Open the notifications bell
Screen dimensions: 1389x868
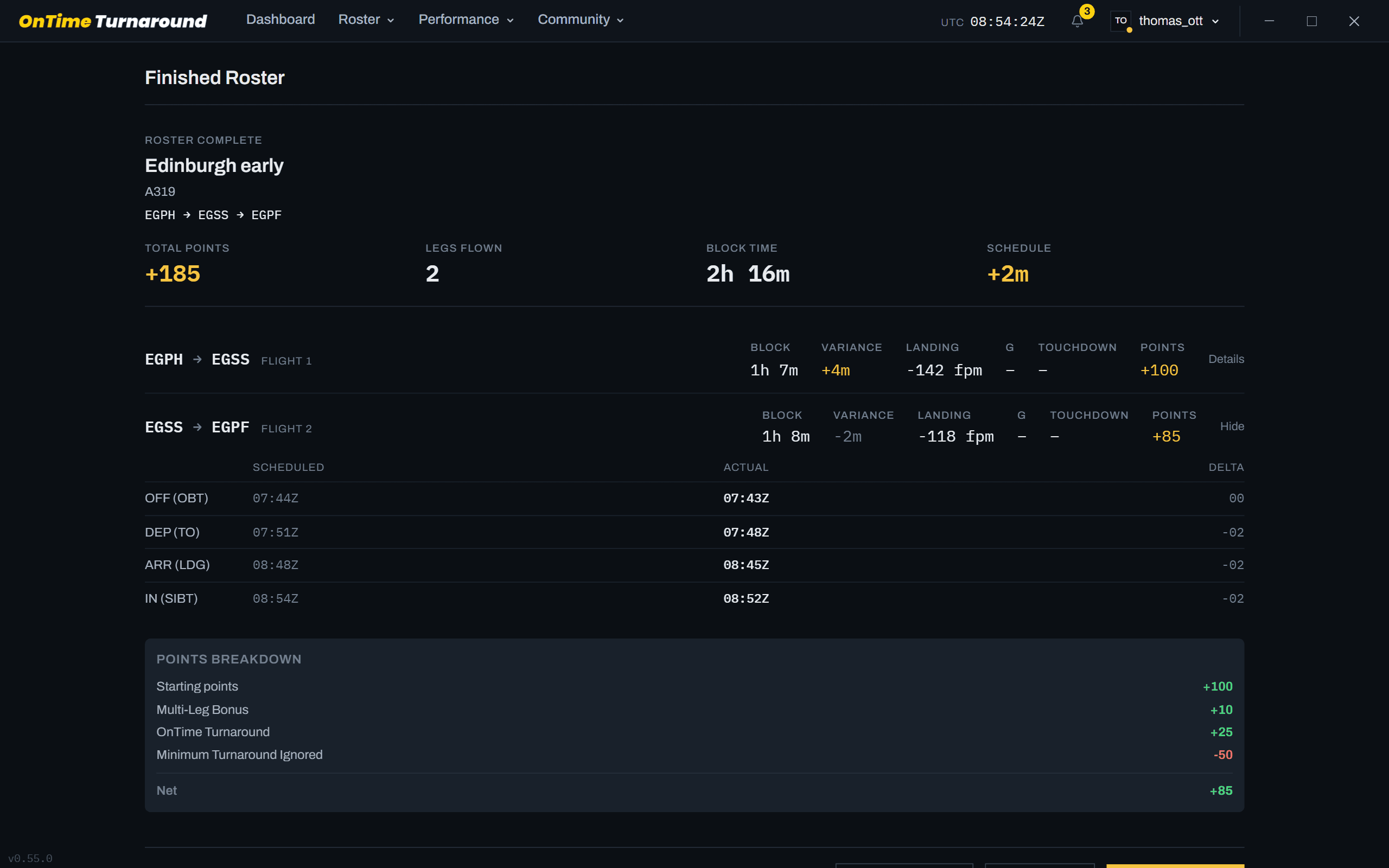coord(1077,21)
